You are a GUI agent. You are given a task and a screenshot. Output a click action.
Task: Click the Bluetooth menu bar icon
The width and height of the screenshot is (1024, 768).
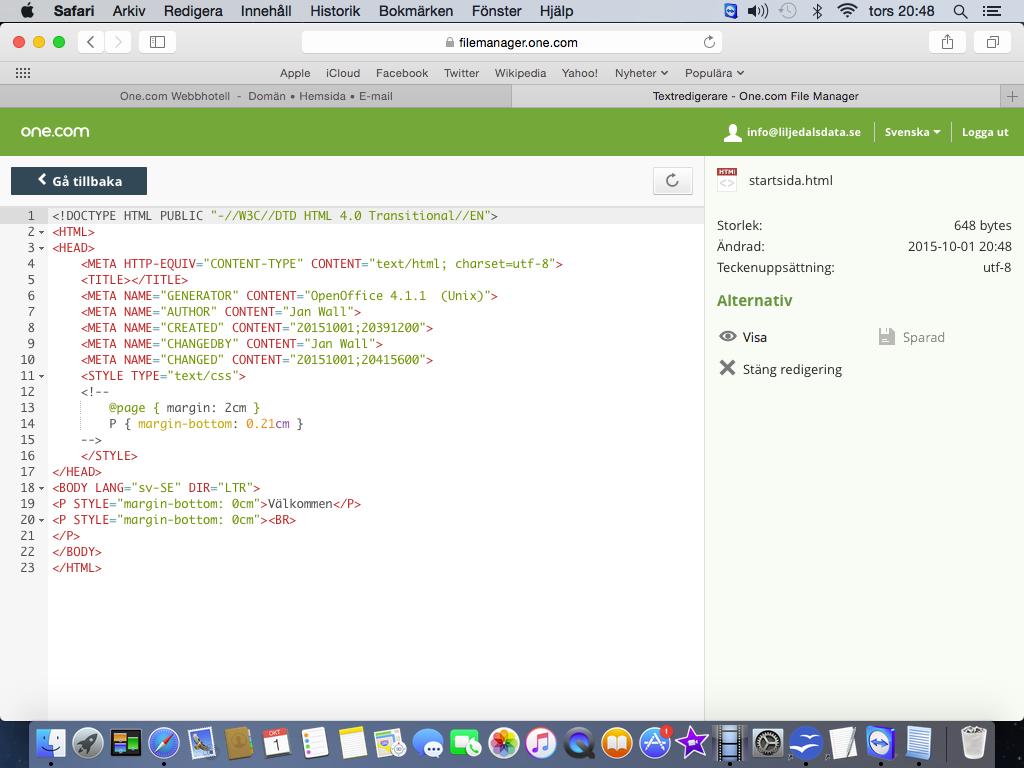(817, 11)
